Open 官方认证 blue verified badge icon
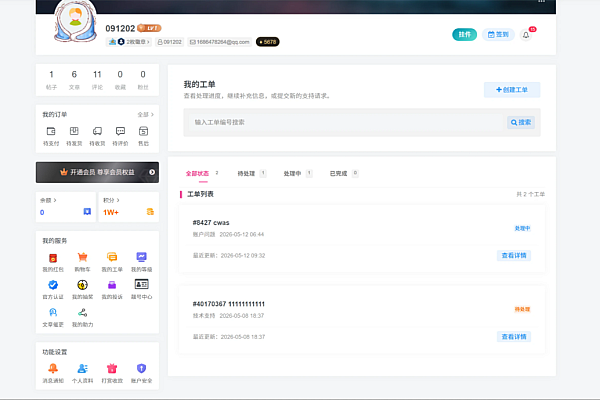Image resolution: width=600 pixels, height=400 pixels. [x=53, y=285]
